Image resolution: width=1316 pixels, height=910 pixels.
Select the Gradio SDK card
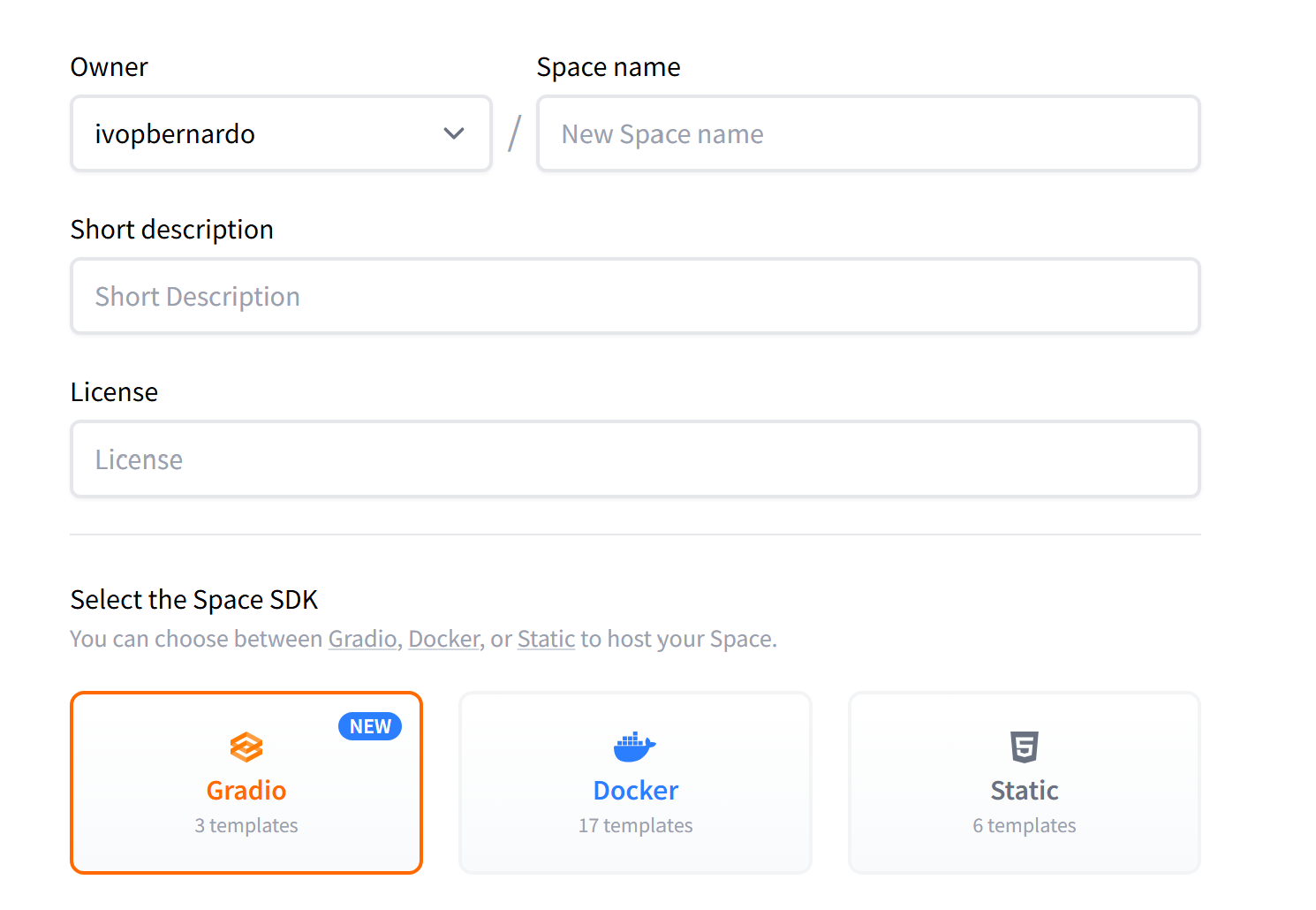tap(246, 783)
